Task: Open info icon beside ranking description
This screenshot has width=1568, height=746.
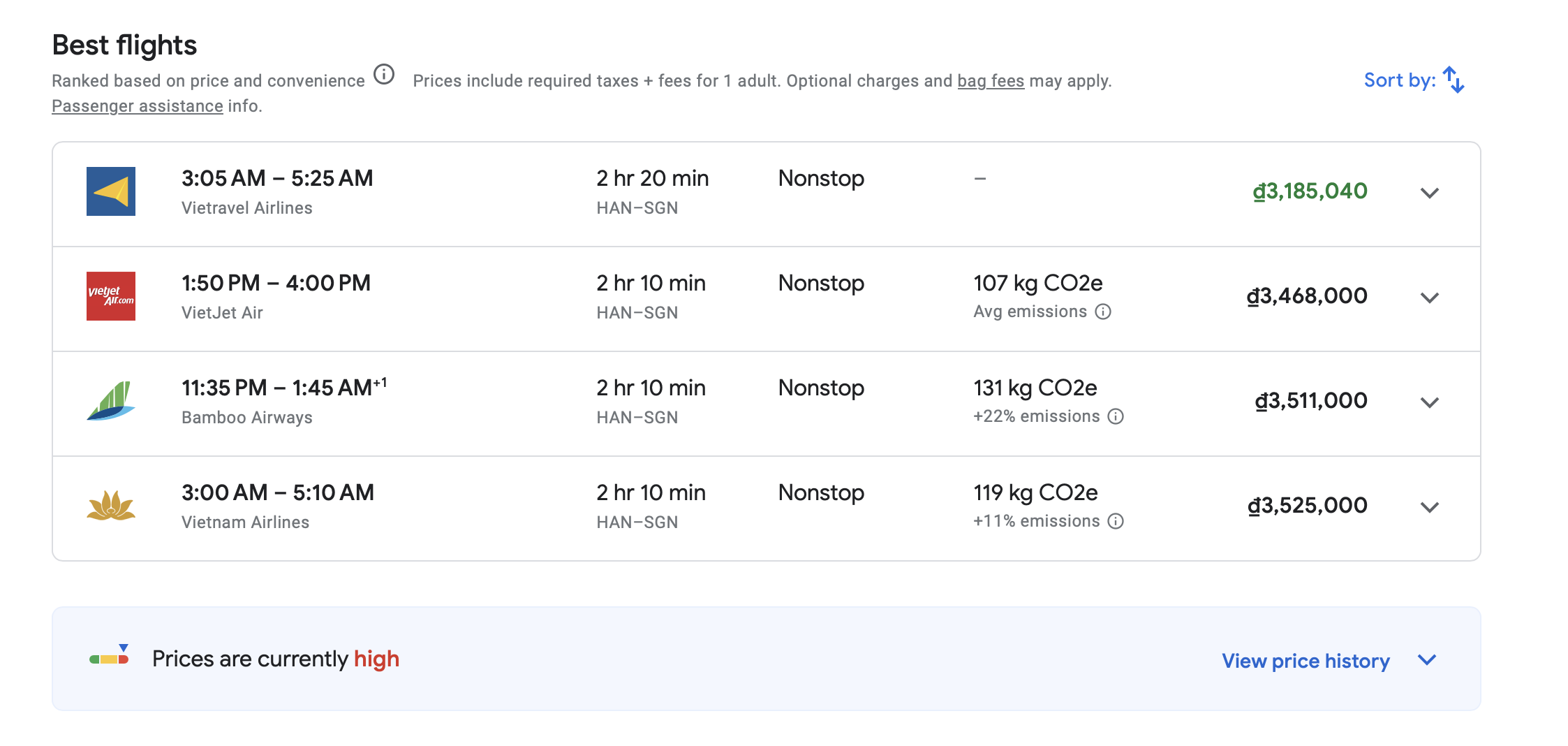Action: tap(384, 74)
